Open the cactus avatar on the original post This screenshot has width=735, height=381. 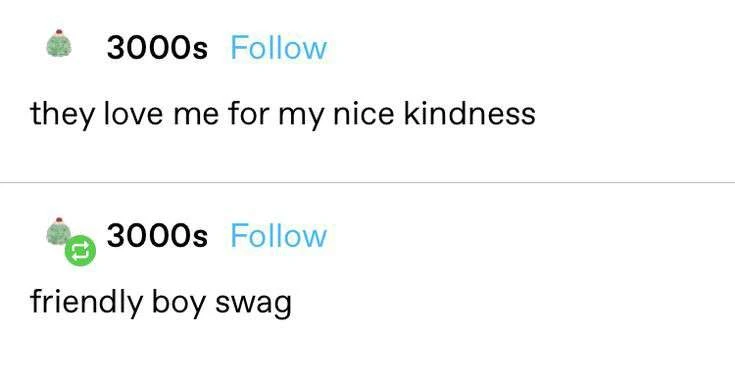59,43
